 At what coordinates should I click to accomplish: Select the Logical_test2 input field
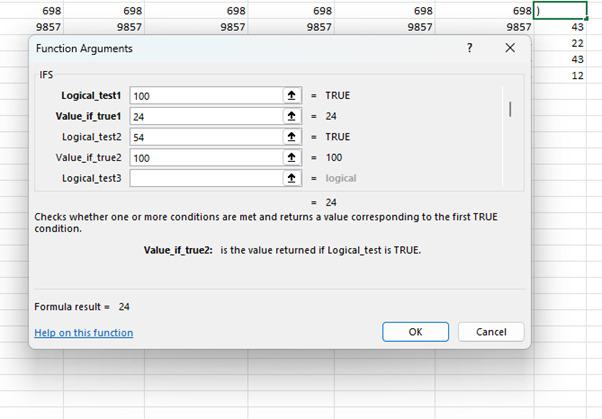[206, 137]
